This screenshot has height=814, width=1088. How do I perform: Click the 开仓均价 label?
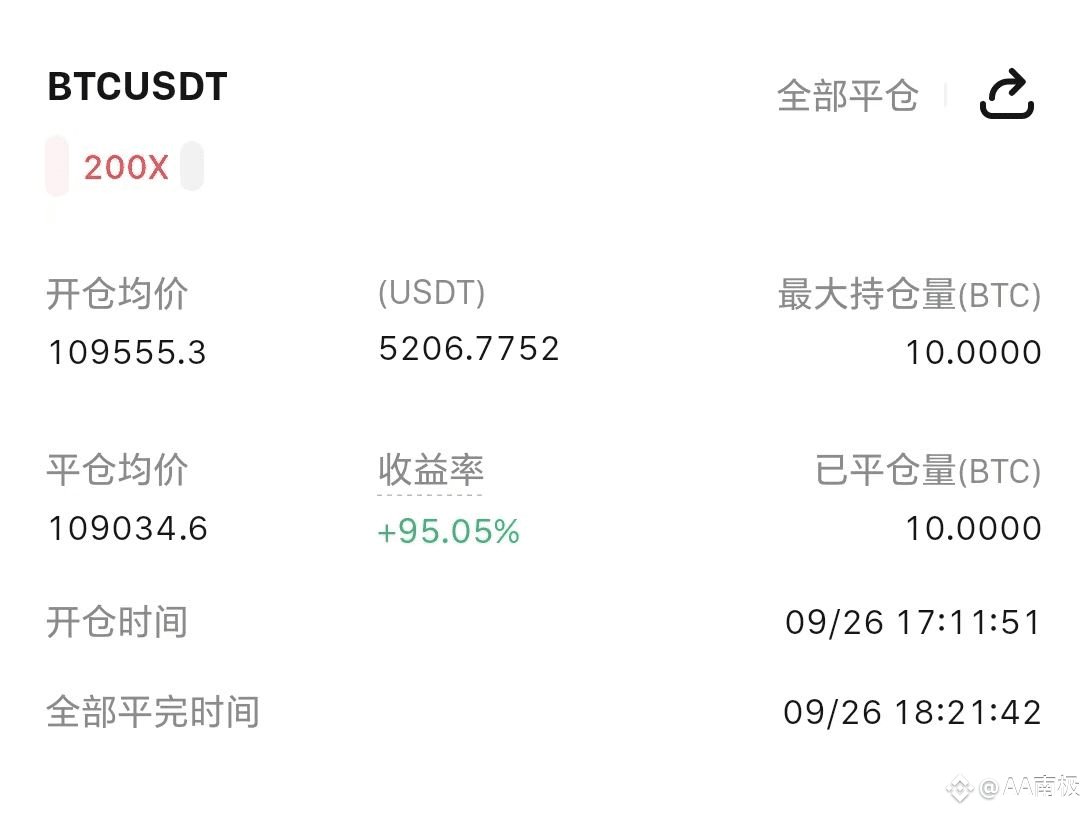117,294
